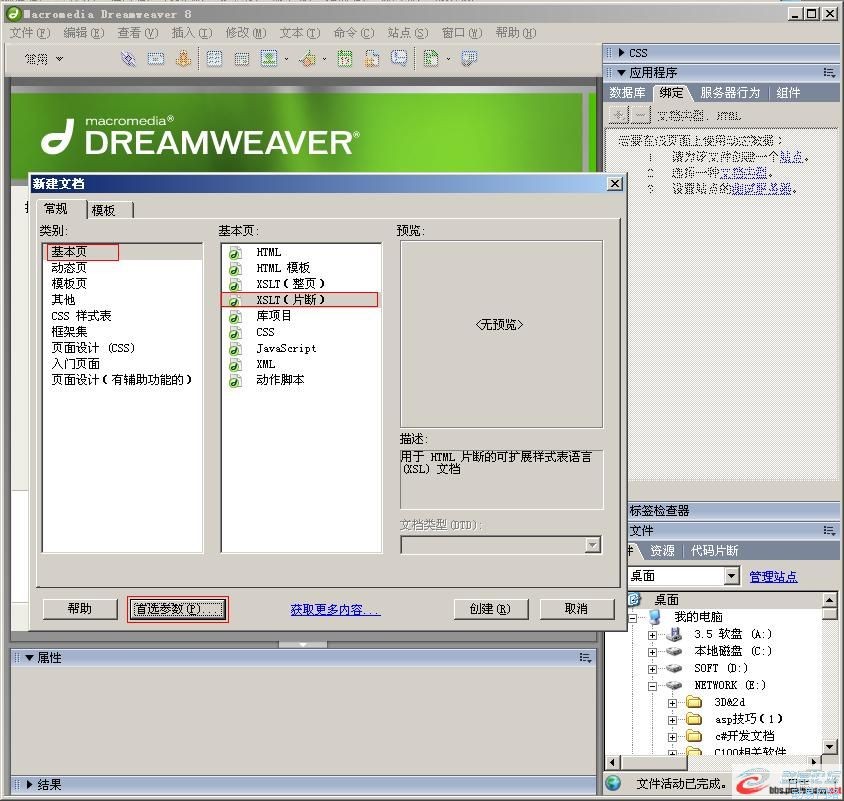Click the 管理站点 link

point(773,576)
